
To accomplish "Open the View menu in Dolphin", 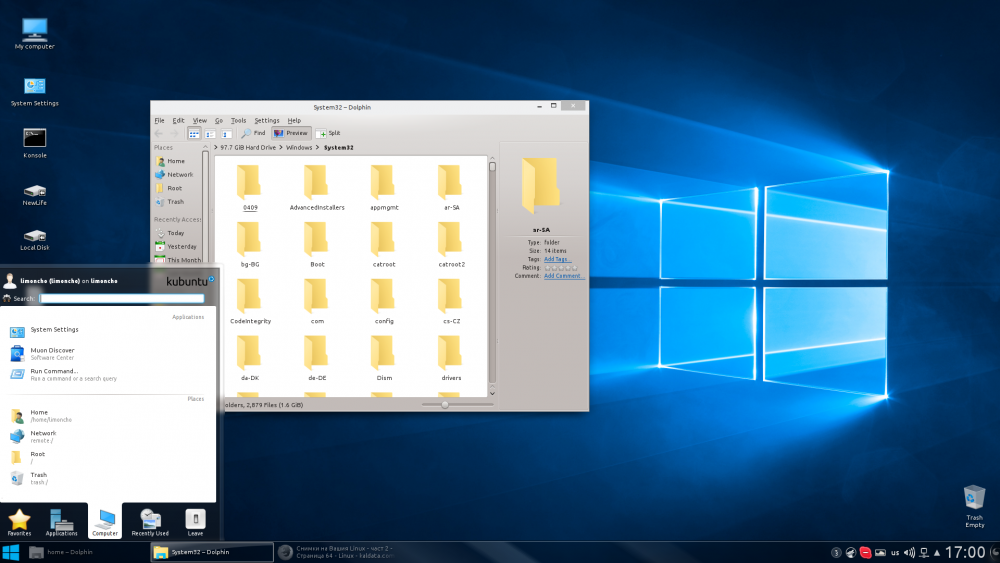I will click(x=200, y=121).
